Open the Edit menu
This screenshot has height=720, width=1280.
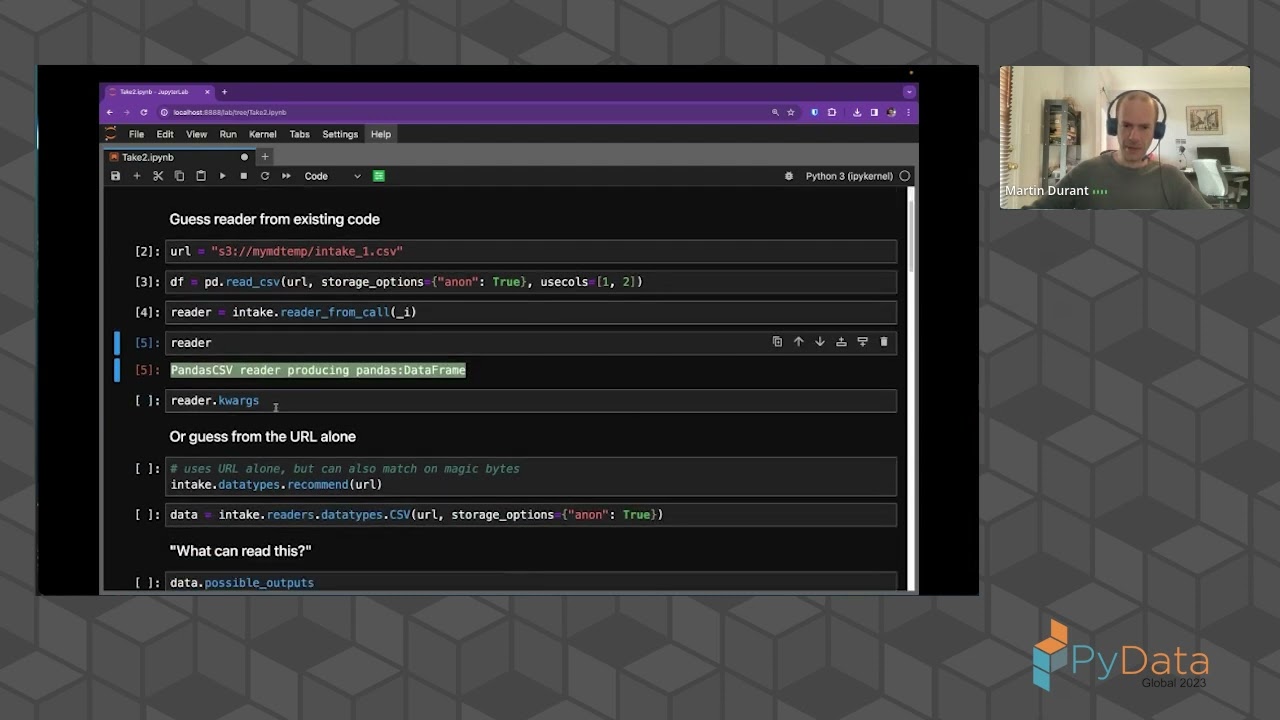165,134
